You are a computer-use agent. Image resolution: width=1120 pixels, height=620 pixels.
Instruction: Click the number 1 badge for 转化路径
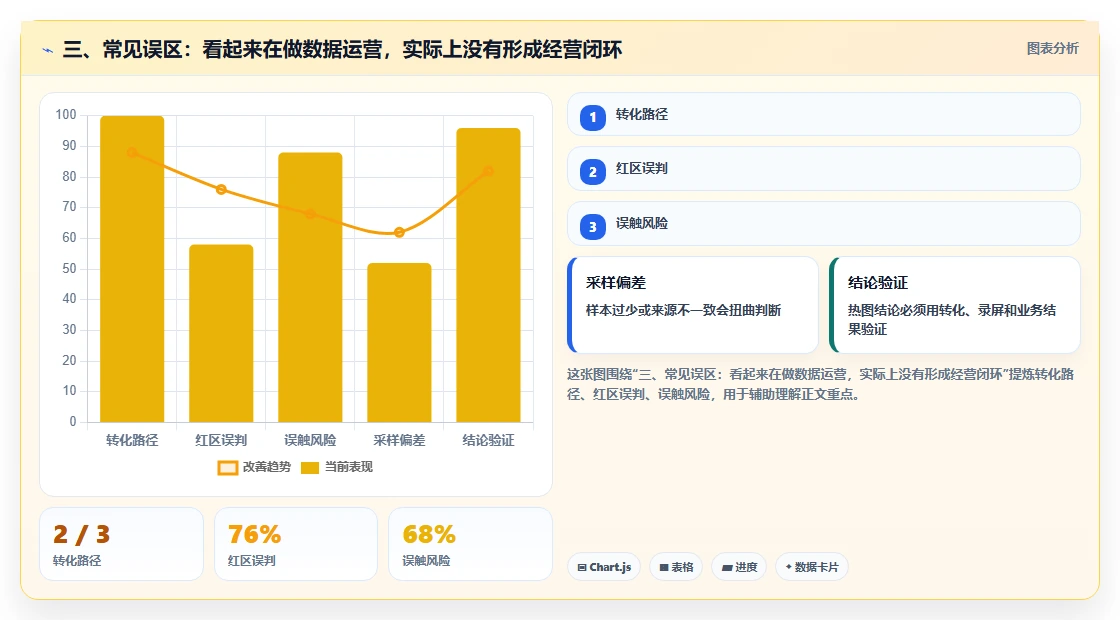[592, 117]
